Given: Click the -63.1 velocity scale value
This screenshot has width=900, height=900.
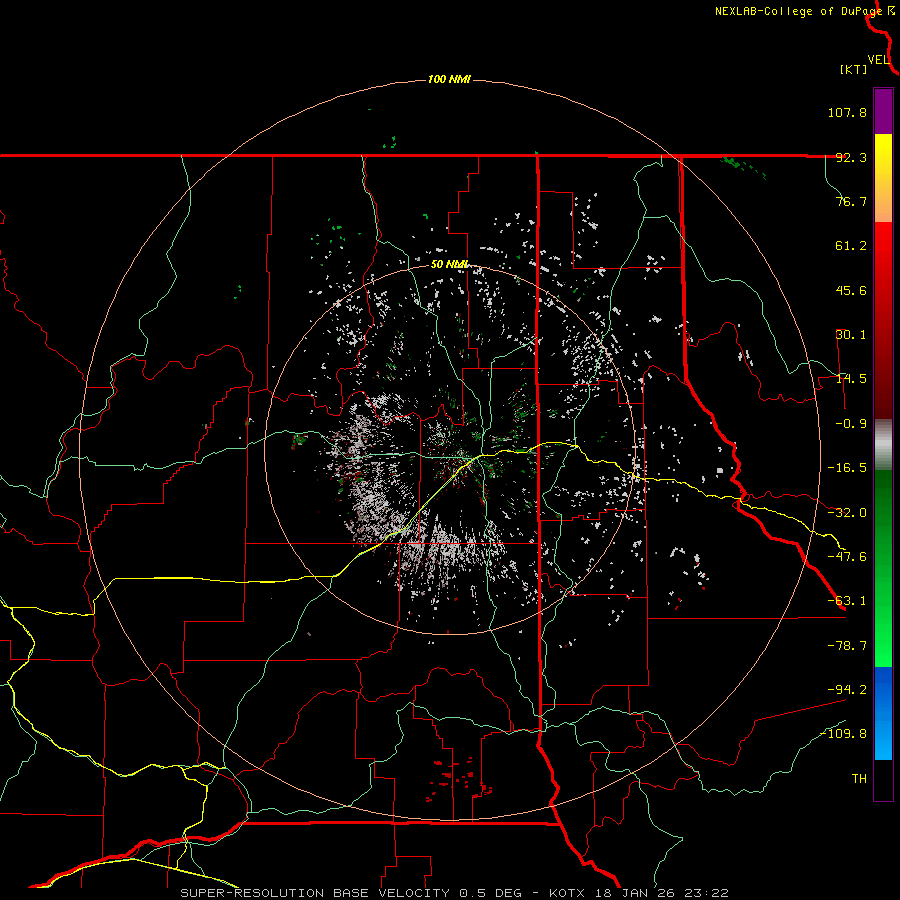Looking at the screenshot, I should (847, 601).
